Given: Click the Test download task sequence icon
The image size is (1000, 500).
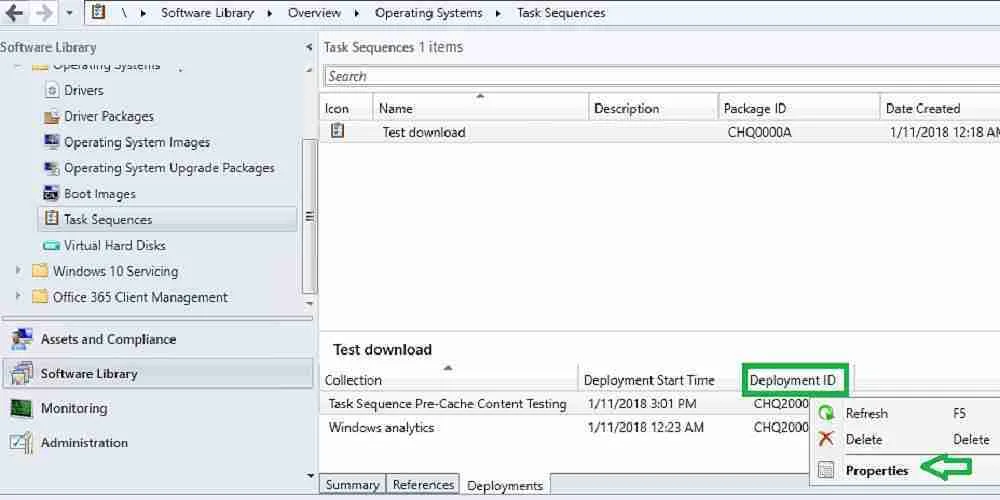Looking at the screenshot, I should pos(338,131).
